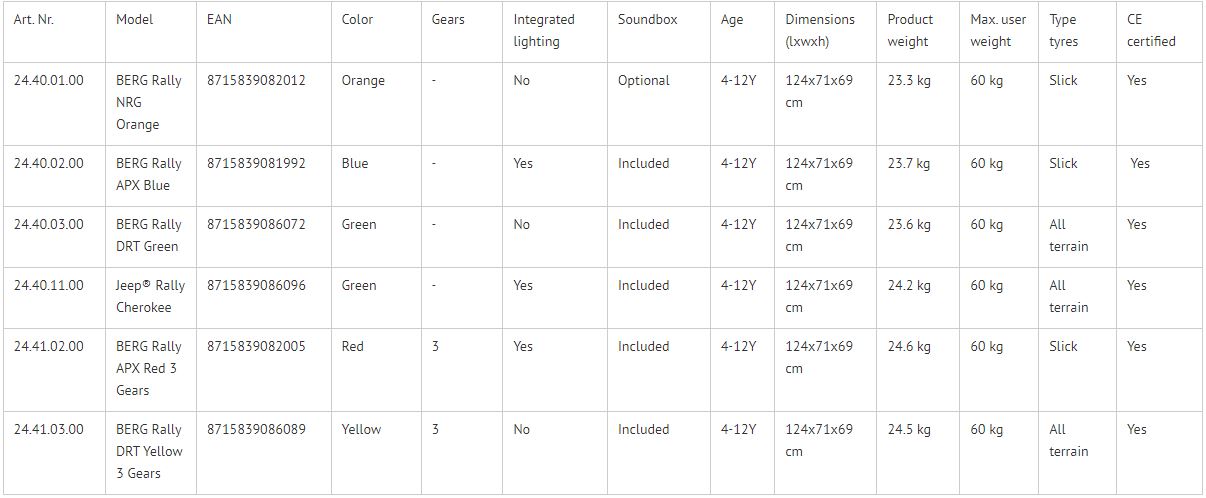Click EAN 8715839086089
The width and height of the screenshot is (1206, 498).
click(x=256, y=429)
